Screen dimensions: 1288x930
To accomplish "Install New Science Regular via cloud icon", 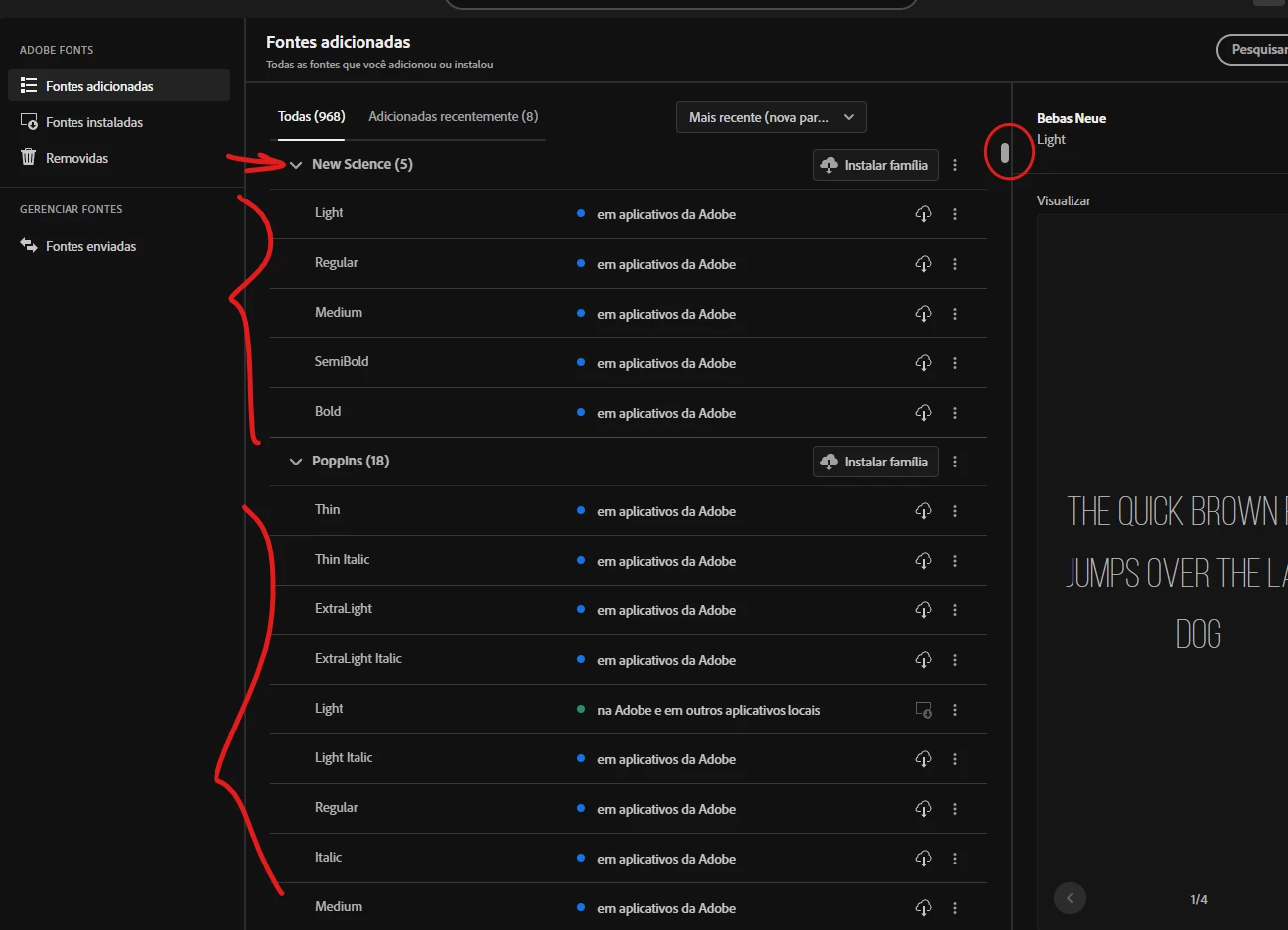I will point(924,264).
